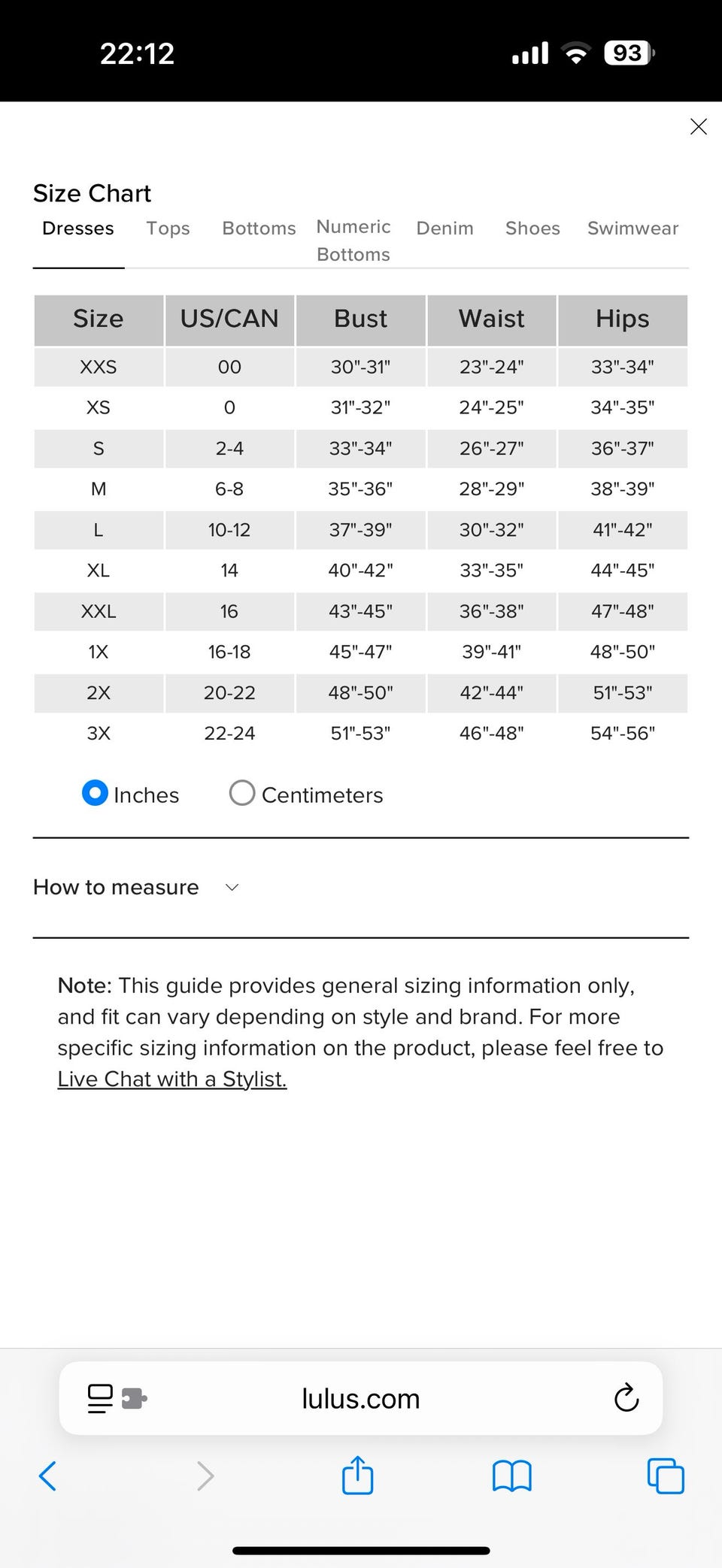Close the size chart overlay
Viewport: 722px width, 1568px height.
tap(698, 127)
